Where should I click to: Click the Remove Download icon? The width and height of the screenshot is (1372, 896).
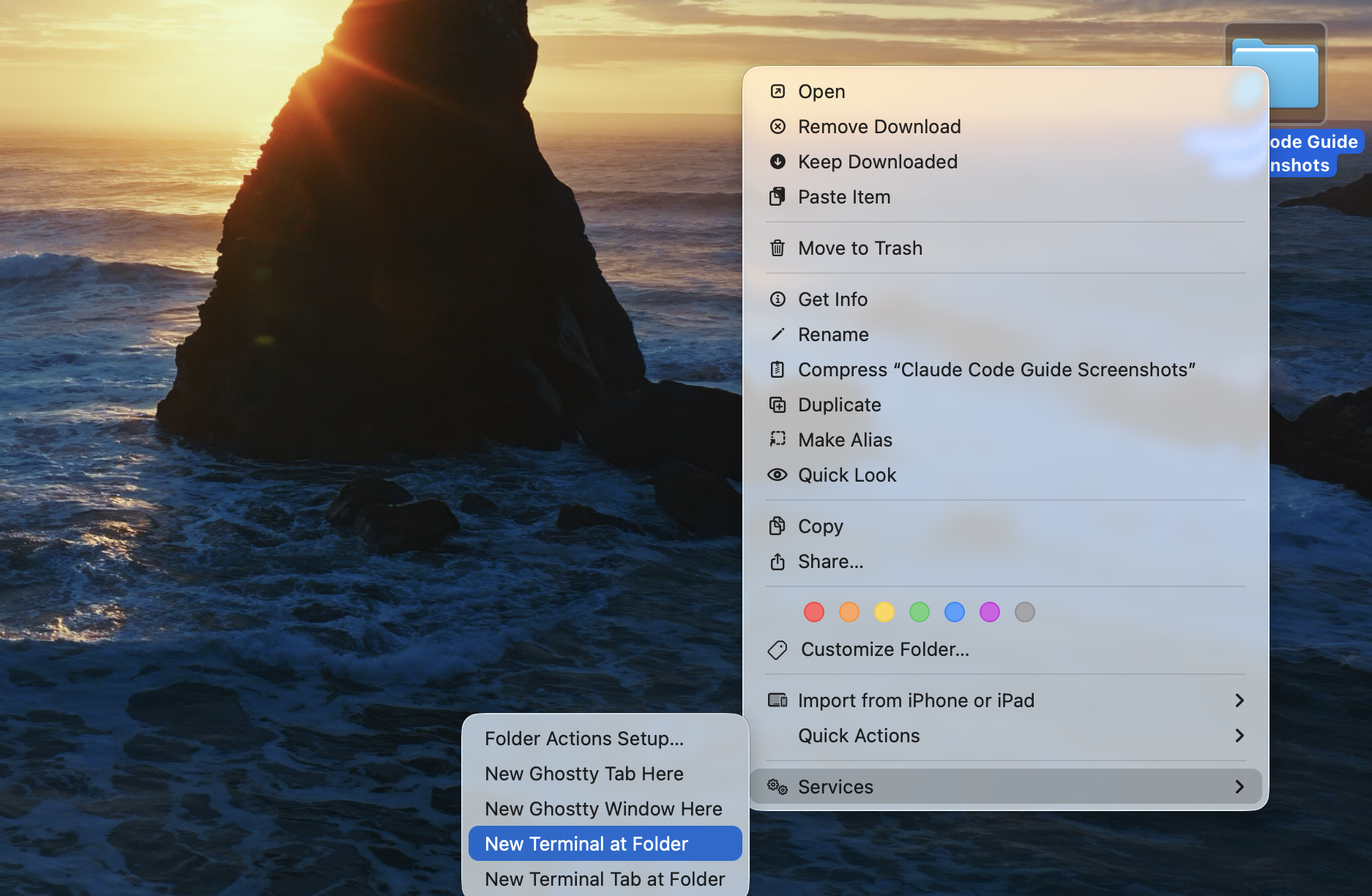coord(778,127)
